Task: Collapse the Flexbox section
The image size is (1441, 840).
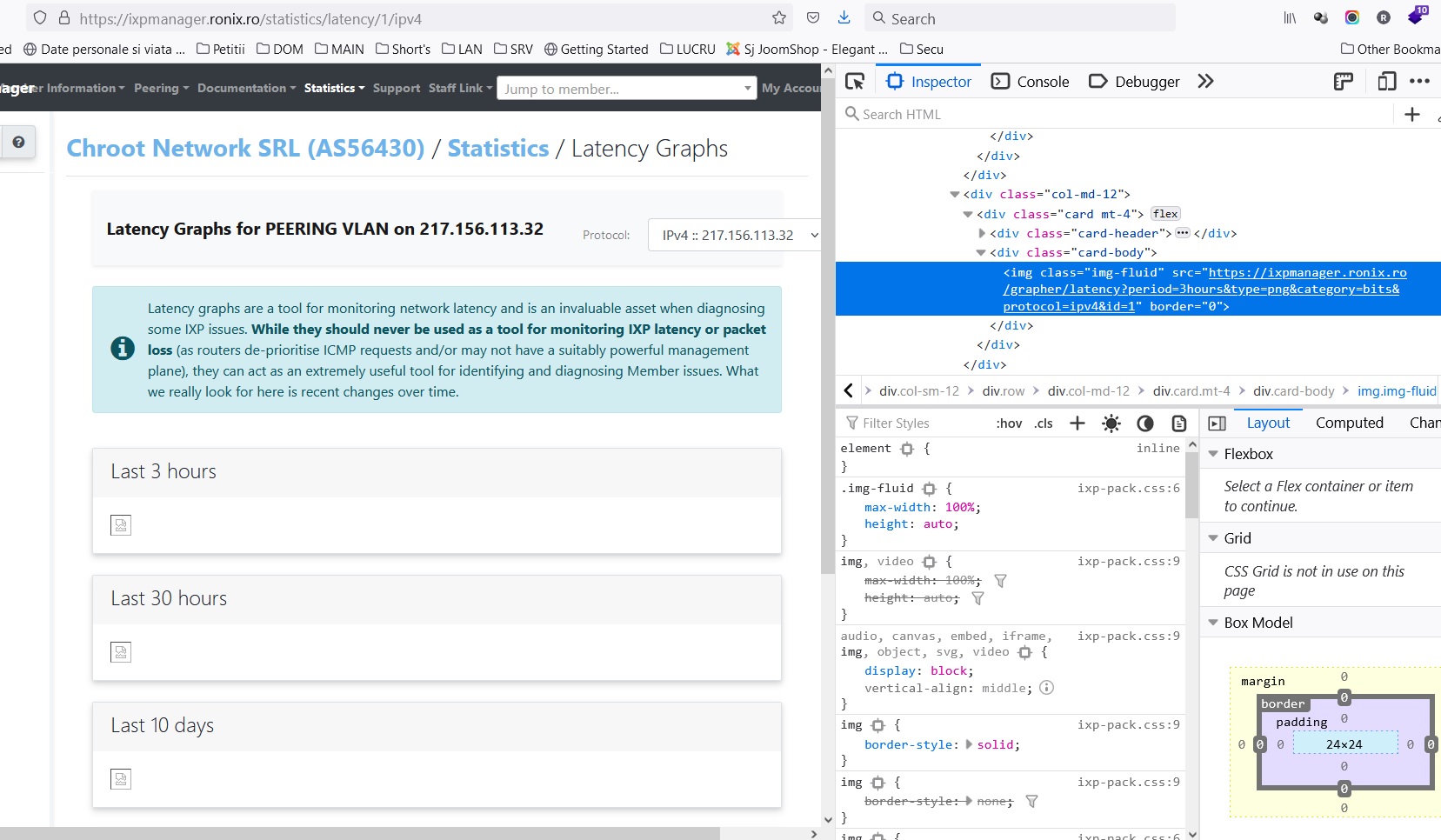Action: click(1213, 454)
